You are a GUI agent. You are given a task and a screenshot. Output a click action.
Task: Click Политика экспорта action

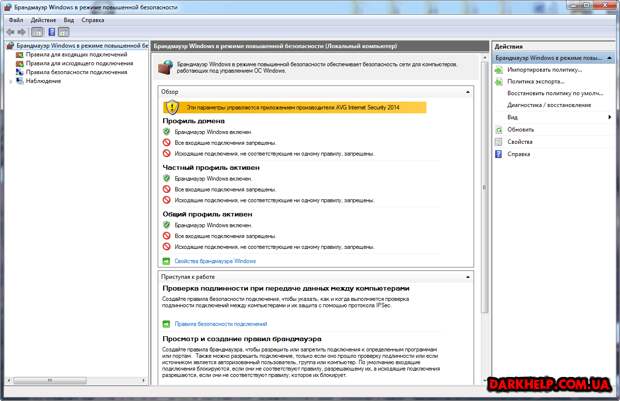pyautogui.click(x=536, y=82)
